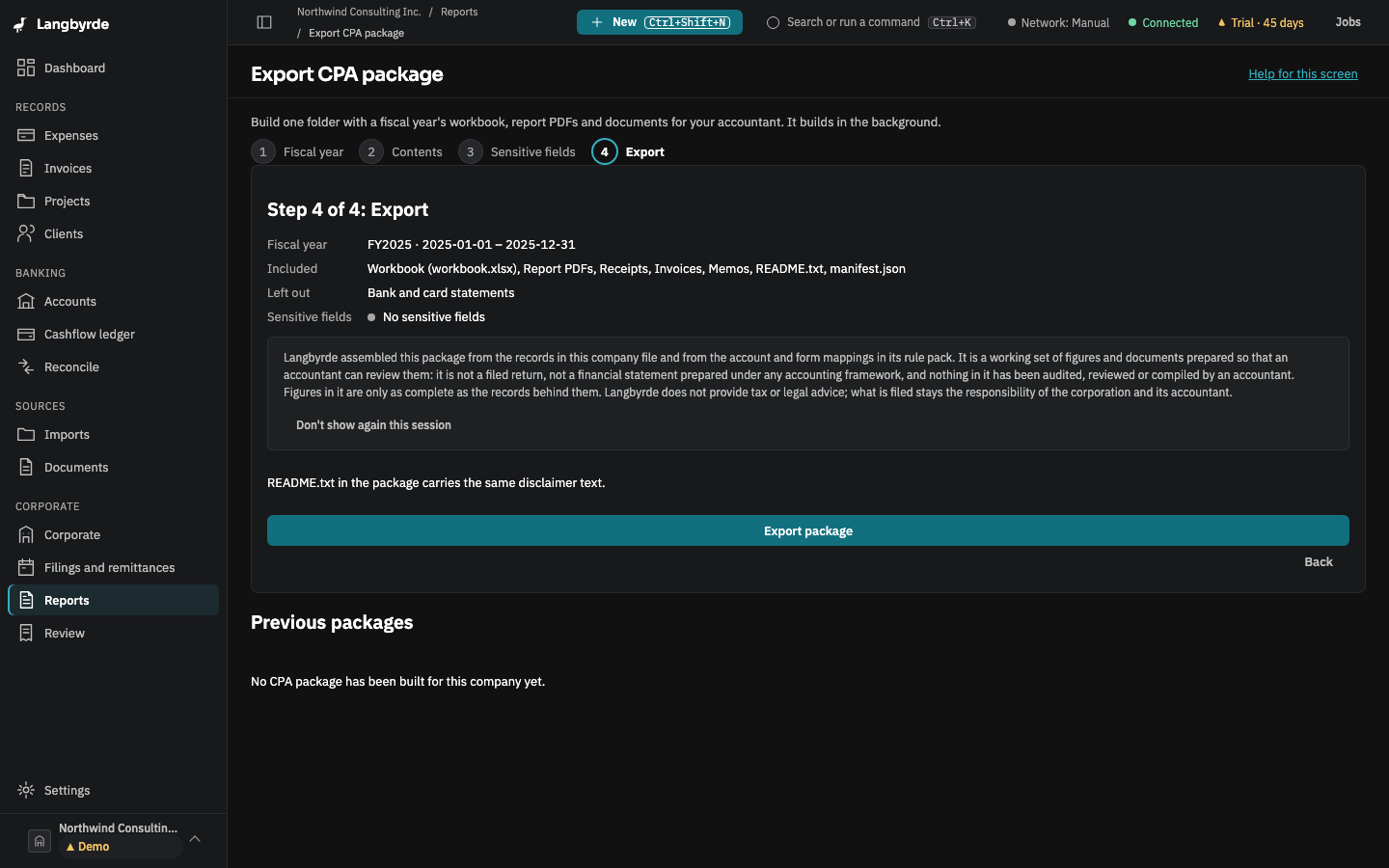Click the Accounts bank icon
This screenshot has height=868, width=1389.
coord(26,301)
